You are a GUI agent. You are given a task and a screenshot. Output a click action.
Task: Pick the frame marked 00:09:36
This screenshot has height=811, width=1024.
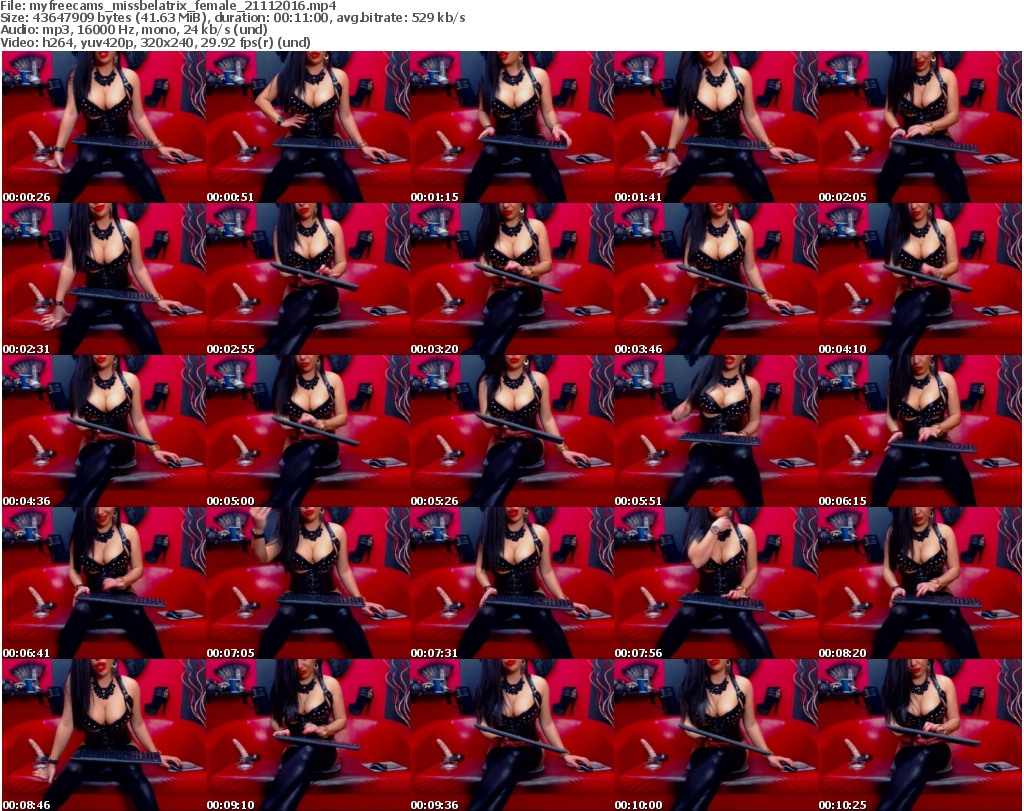click(511, 735)
